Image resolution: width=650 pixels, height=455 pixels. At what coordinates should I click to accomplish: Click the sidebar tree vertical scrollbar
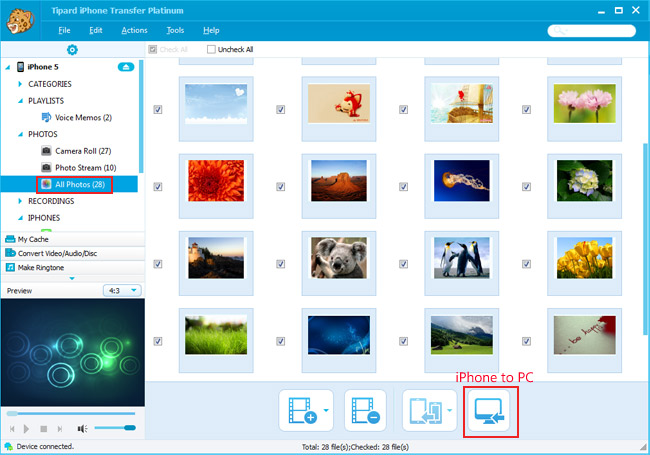141,116
